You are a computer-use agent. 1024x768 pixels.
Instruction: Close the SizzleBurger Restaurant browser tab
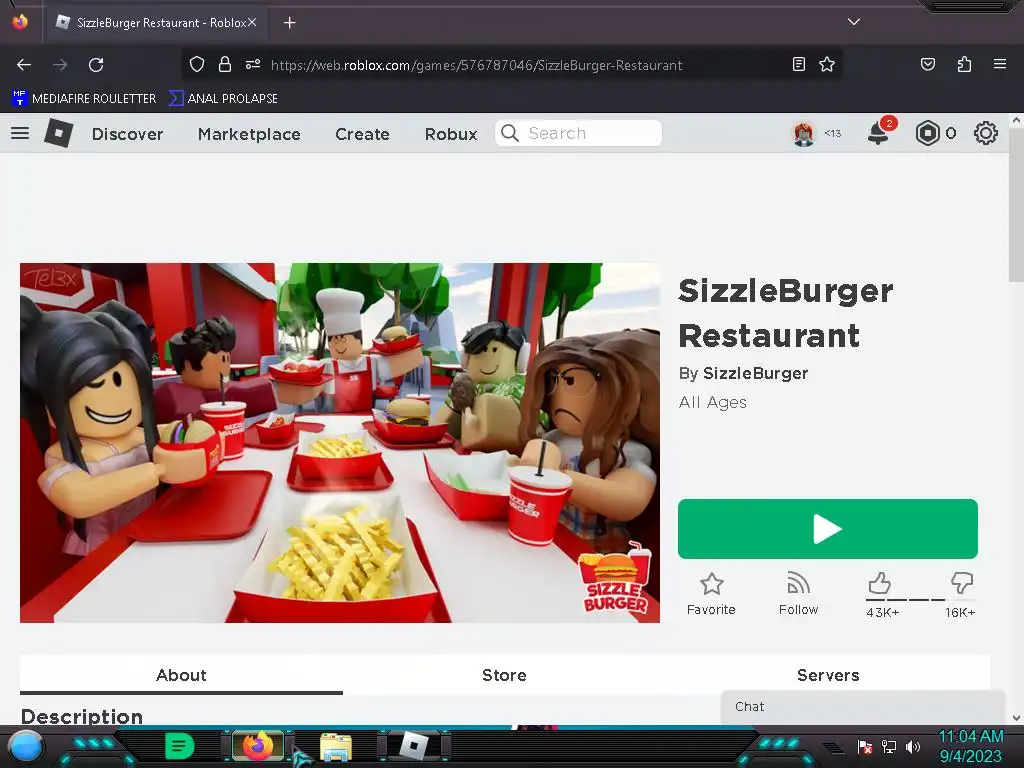[252, 22]
